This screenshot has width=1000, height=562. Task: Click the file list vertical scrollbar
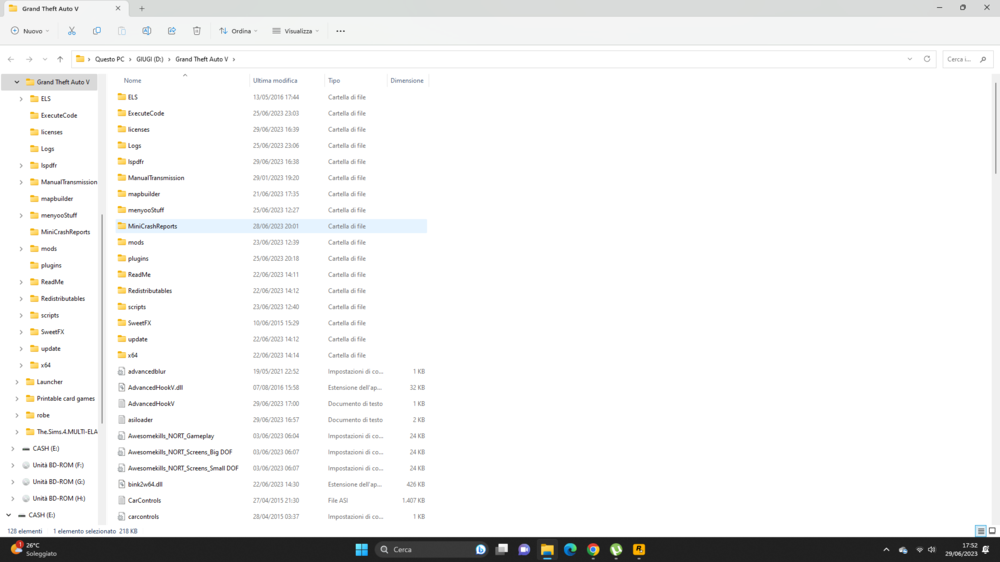click(x=995, y=128)
